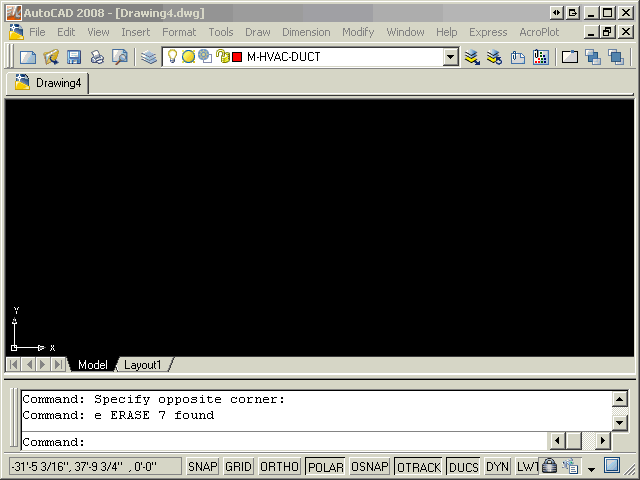Click the colored grid layer tool icon

point(540,57)
